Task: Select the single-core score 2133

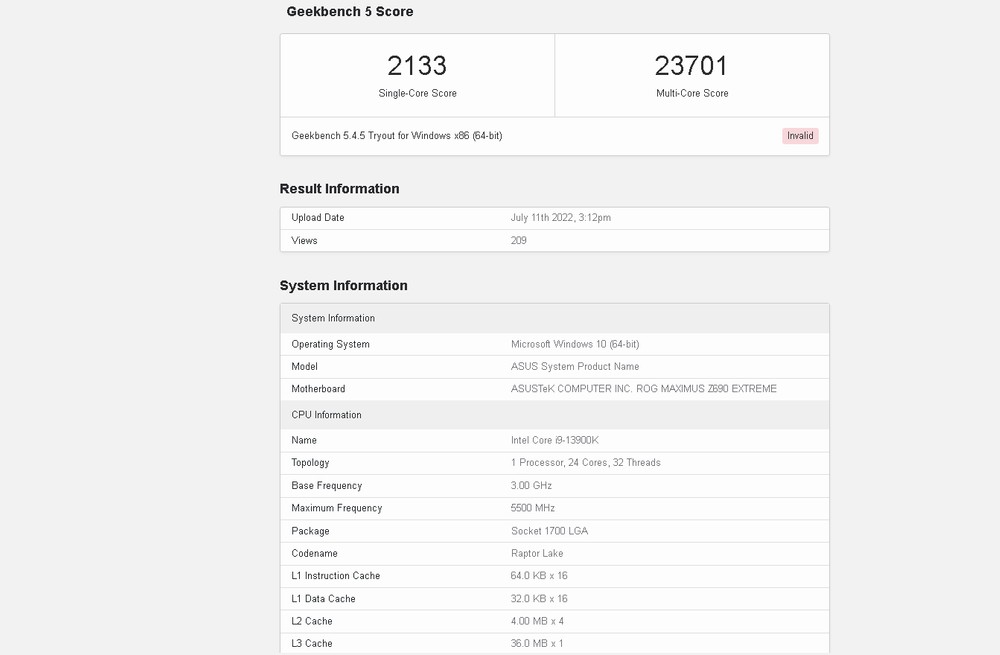Action: (417, 66)
